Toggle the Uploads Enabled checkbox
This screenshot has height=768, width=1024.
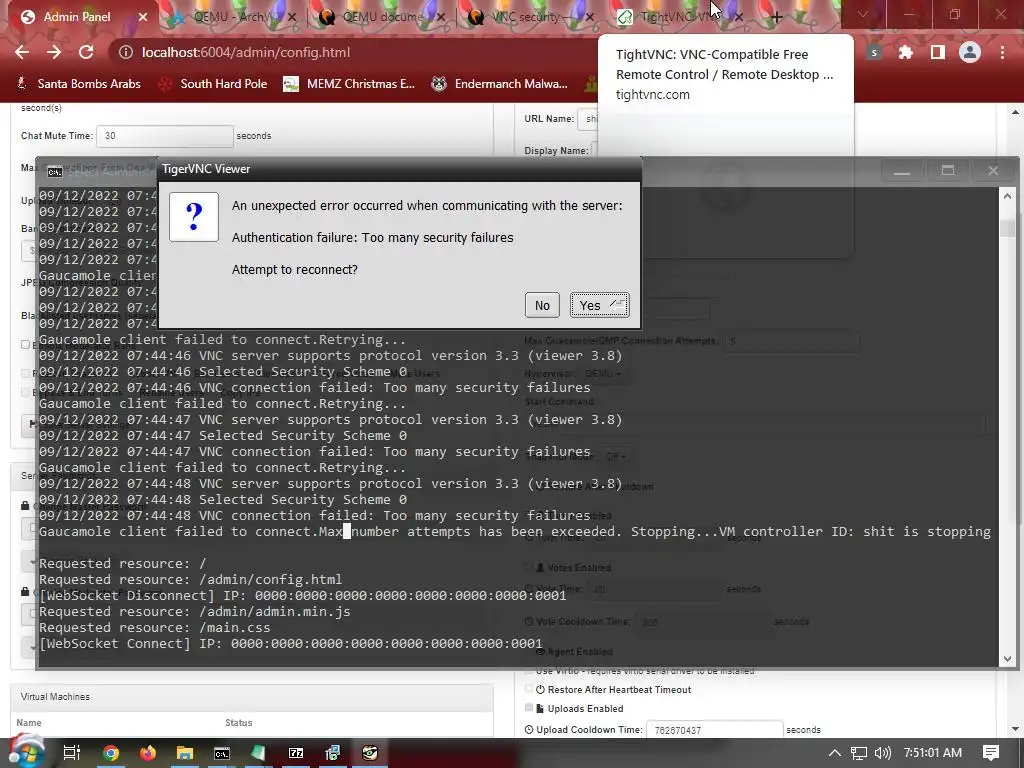coord(529,708)
